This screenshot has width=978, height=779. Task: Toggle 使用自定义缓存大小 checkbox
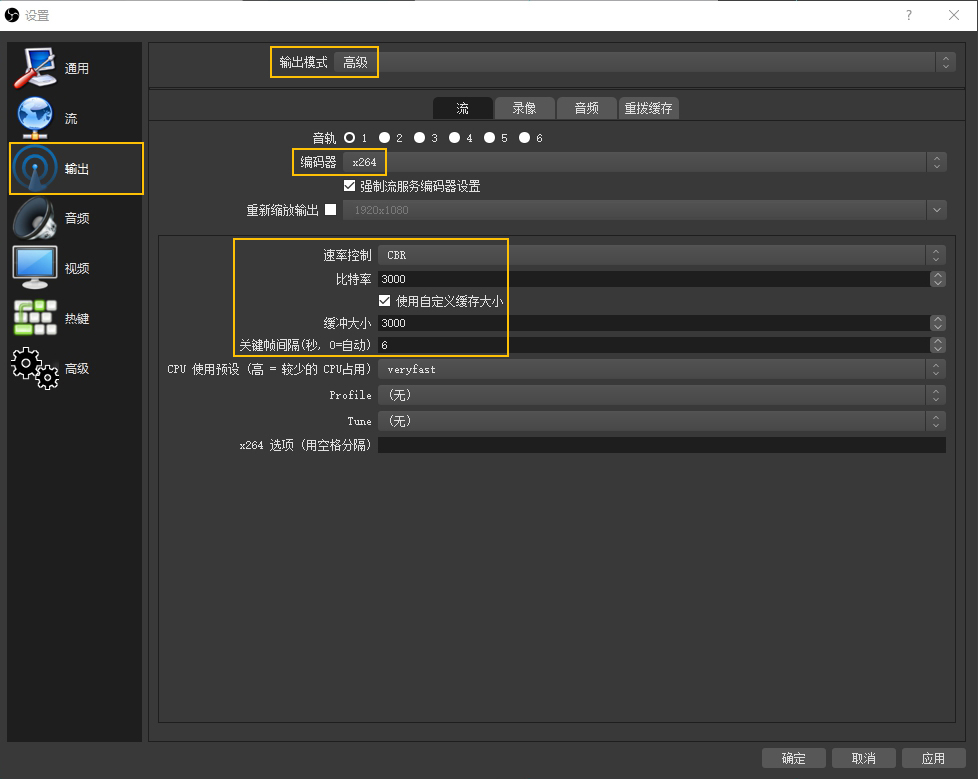[384, 301]
